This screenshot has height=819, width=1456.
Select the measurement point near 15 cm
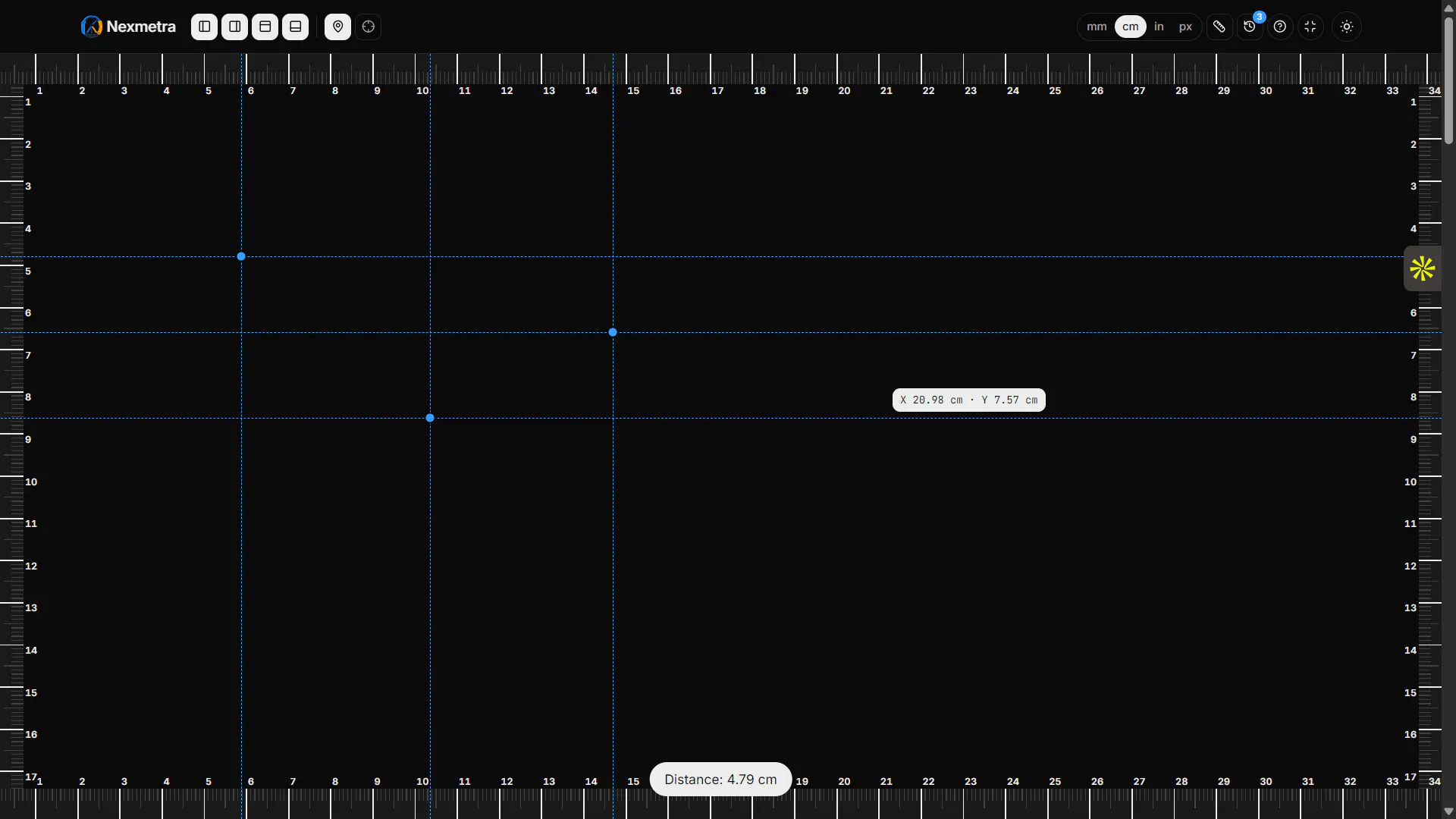[613, 332]
